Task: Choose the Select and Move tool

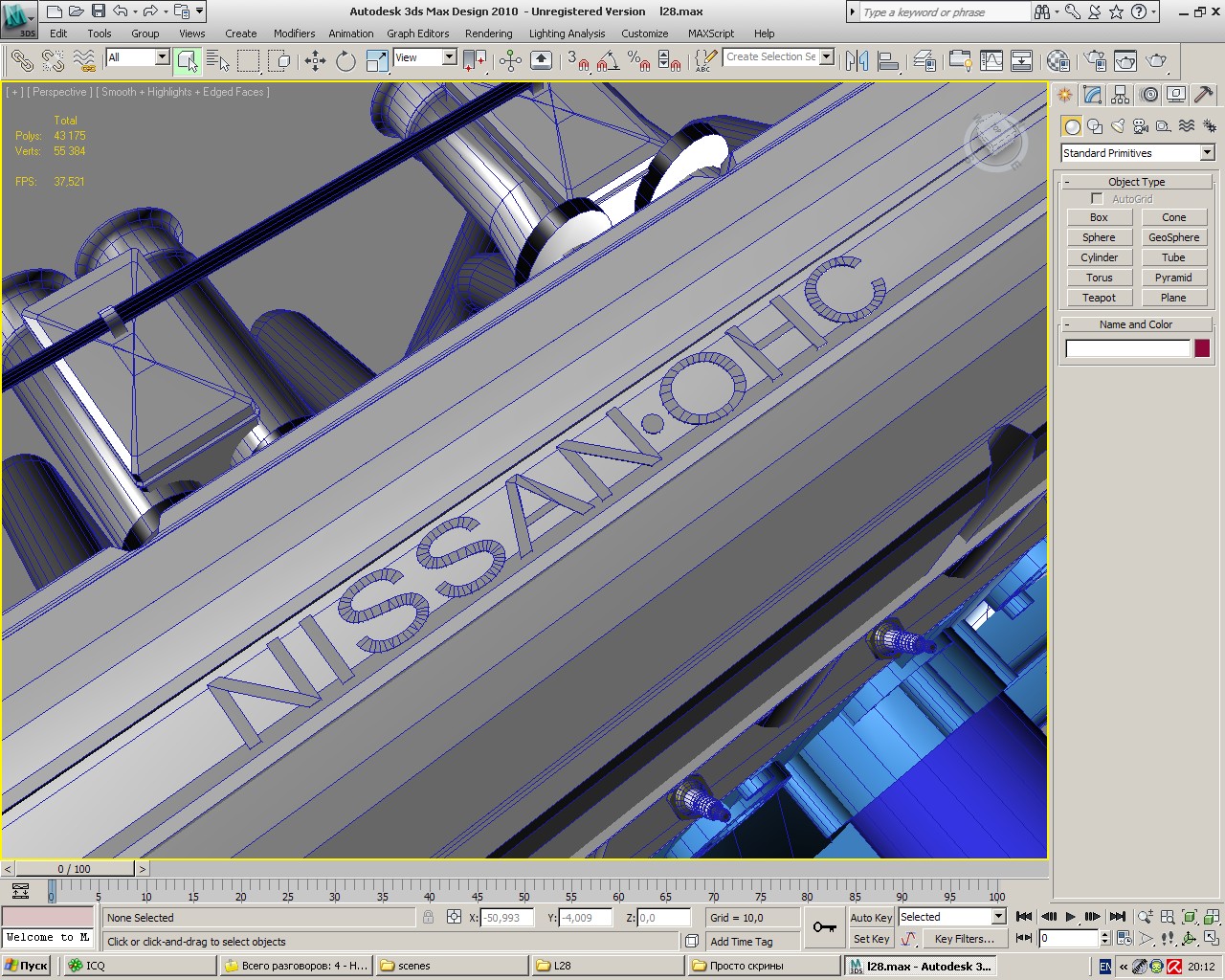Action: pyautogui.click(x=315, y=61)
